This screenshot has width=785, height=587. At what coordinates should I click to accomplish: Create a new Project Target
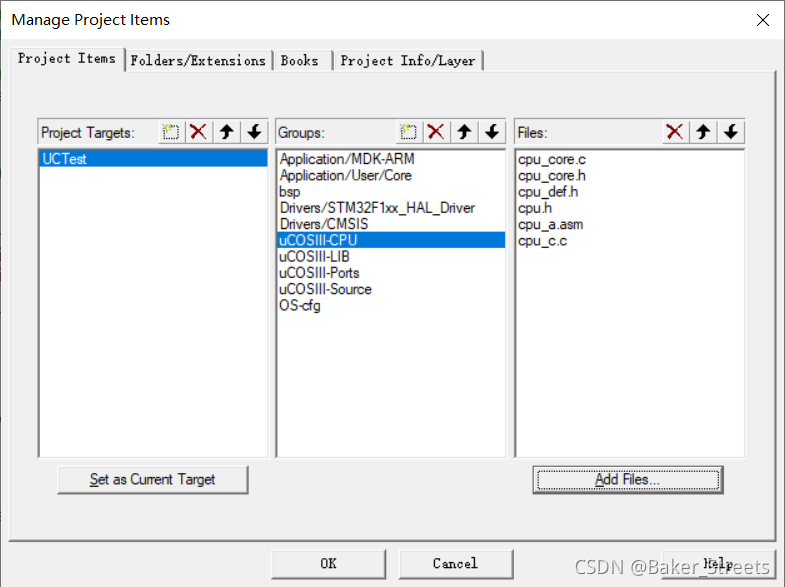pyautogui.click(x=171, y=132)
